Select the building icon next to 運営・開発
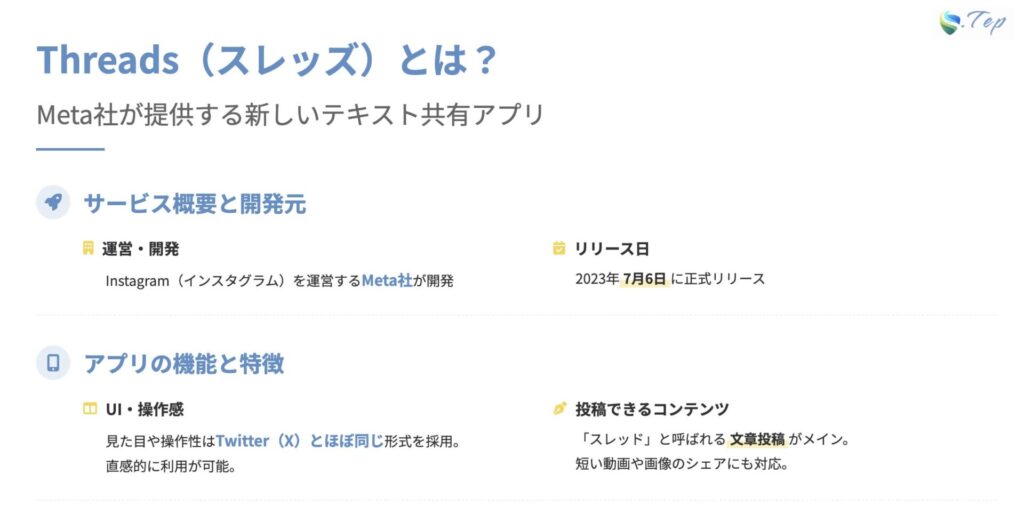The image size is (1024, 522). pos(89,248)
